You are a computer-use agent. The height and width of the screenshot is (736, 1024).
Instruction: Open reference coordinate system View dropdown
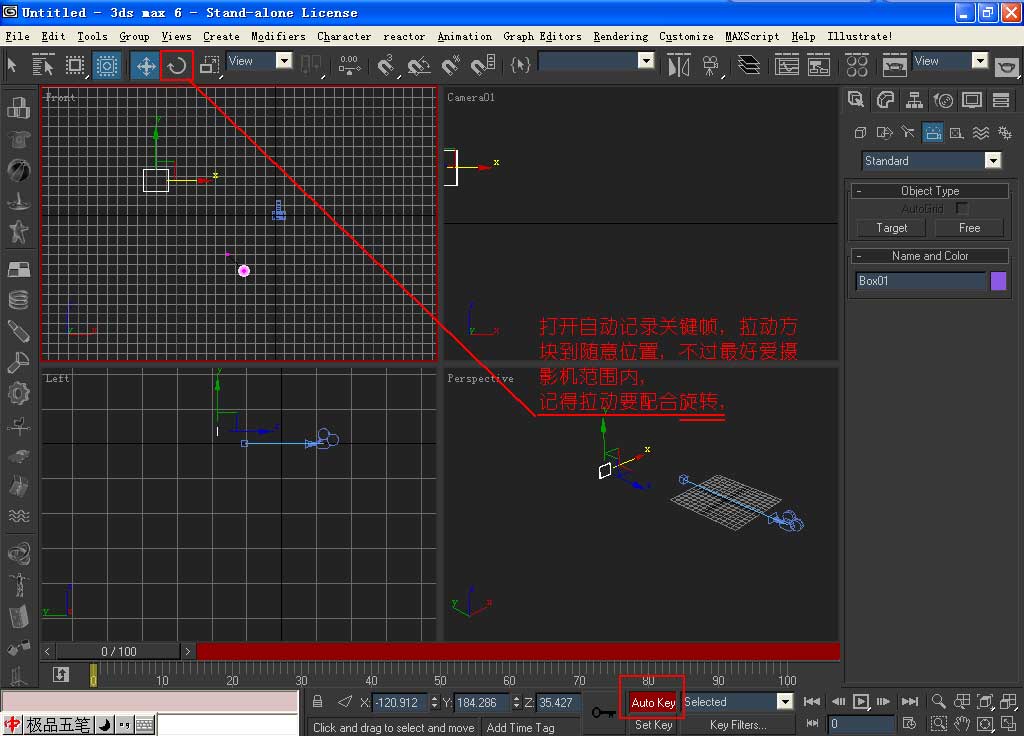point(259,61)
